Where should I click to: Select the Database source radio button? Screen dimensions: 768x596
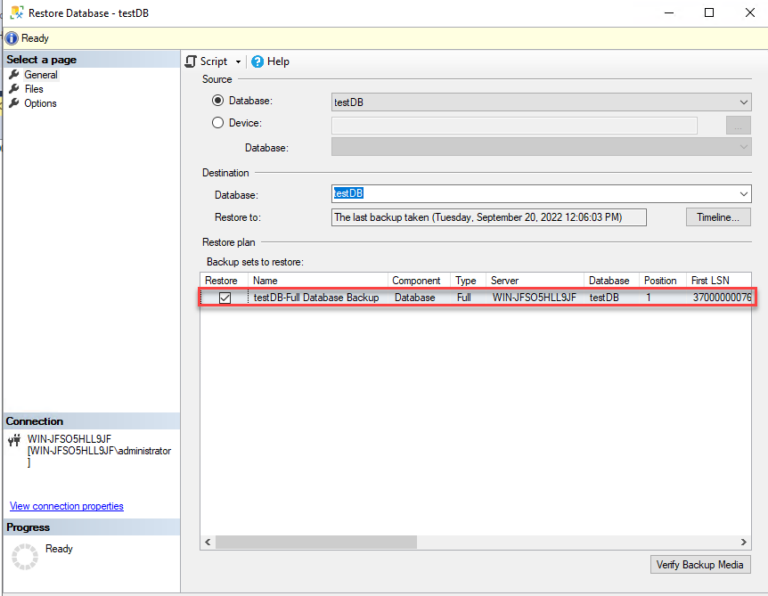point(218,101)
